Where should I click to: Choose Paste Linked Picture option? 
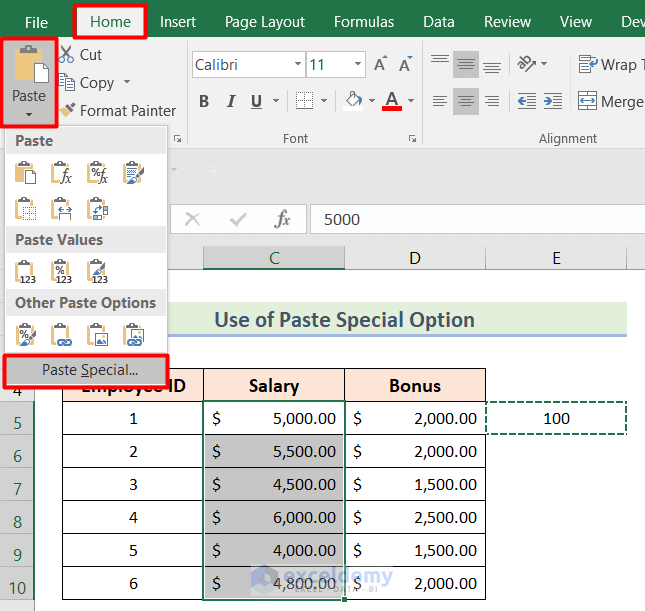point(133,335)
